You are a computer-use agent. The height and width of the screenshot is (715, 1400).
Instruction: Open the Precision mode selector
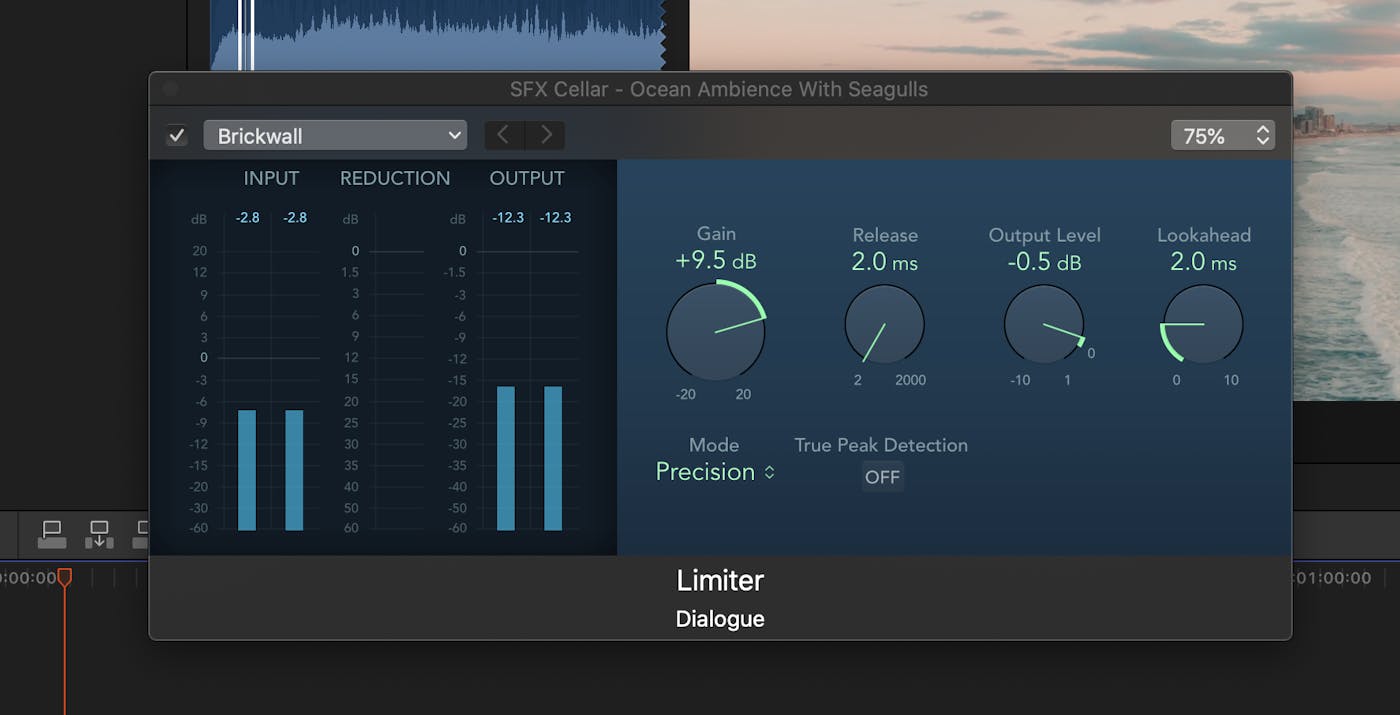(x=715, y=472)
